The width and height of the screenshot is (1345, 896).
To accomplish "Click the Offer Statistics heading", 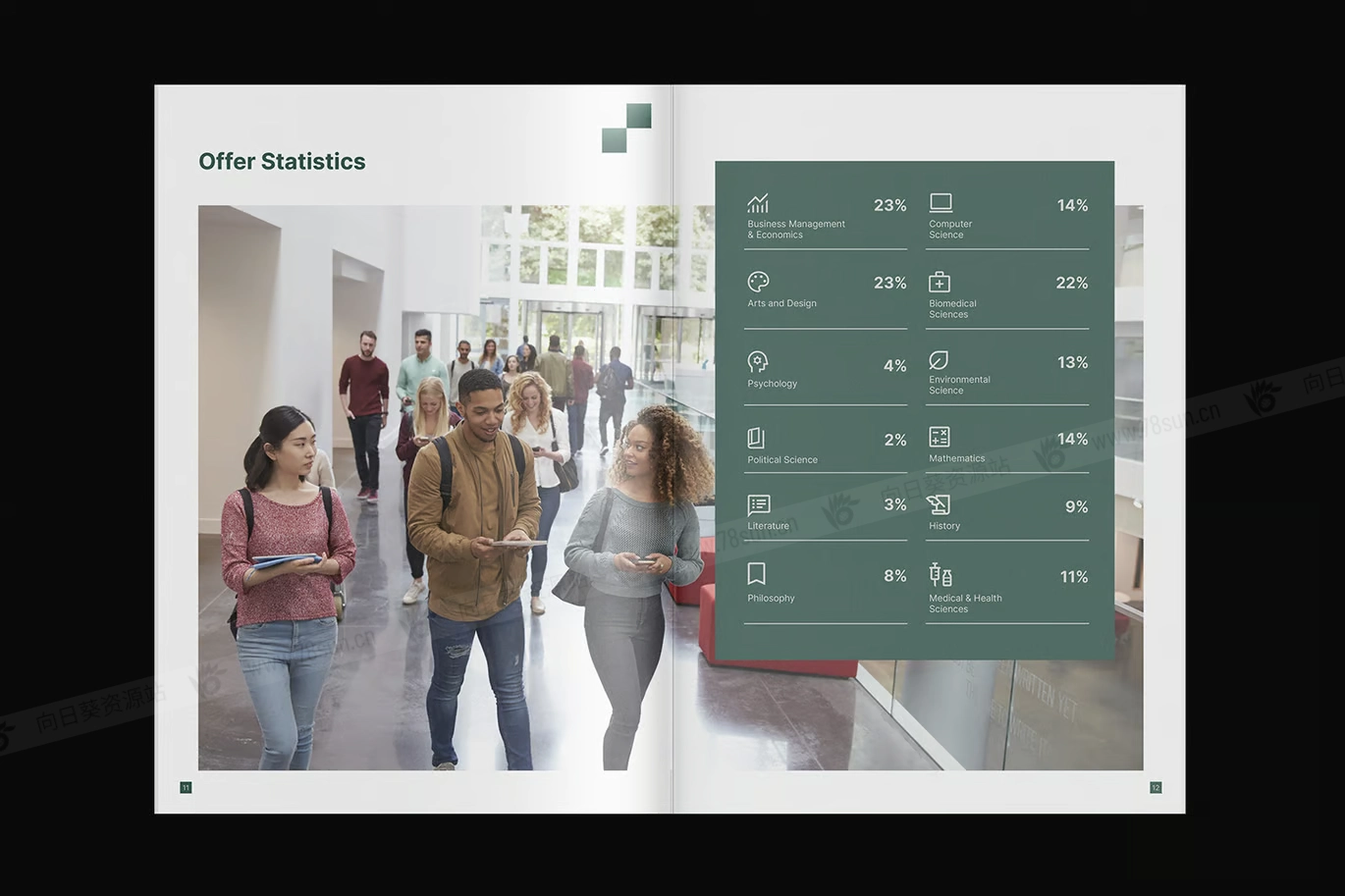I will pyautogui.click(x=282, y=162).
